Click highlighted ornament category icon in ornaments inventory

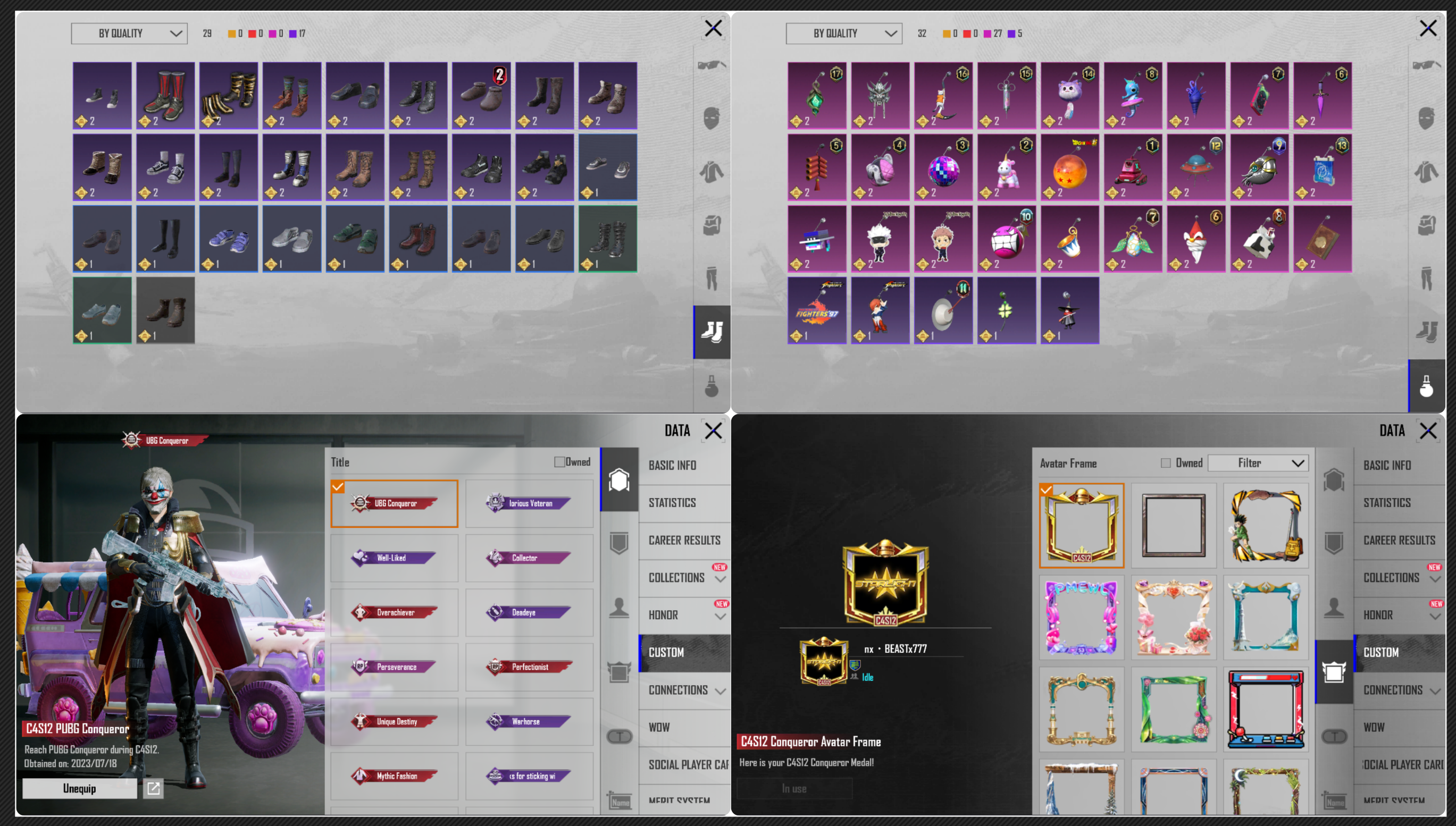tap(1427, 386)
